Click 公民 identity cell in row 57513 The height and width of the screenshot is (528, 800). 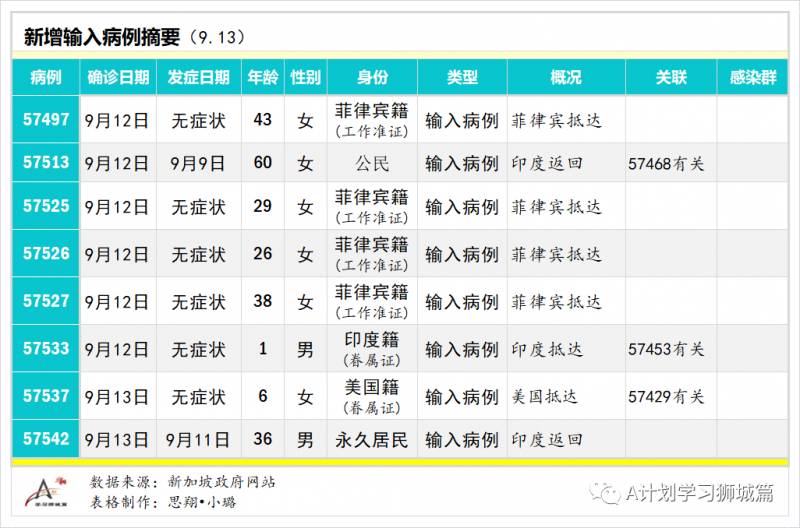pos(372,163)
